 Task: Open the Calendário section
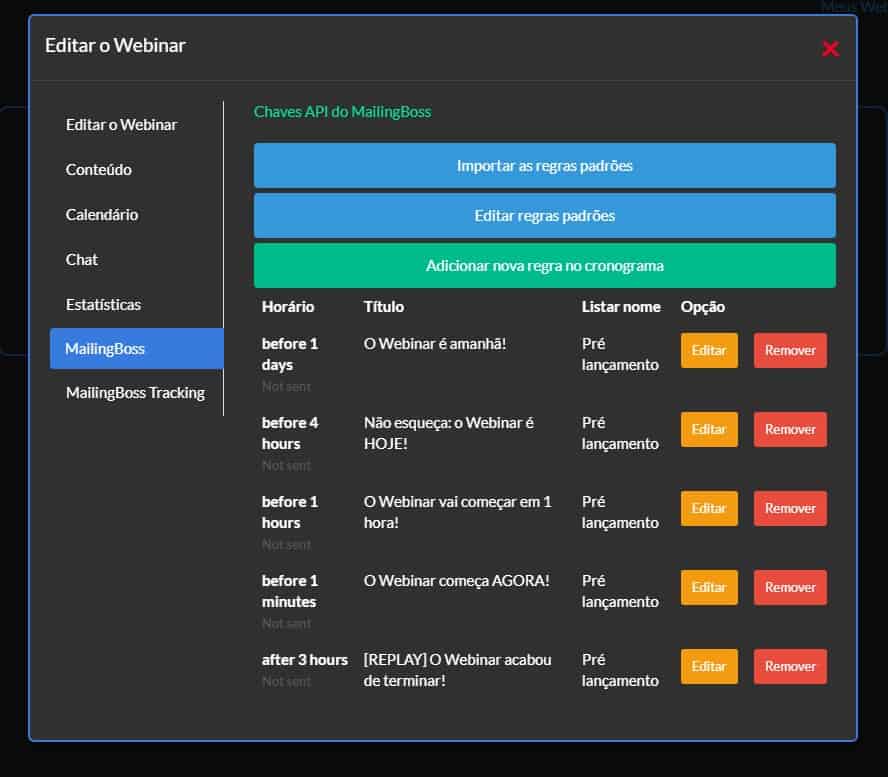pos(102,215)
